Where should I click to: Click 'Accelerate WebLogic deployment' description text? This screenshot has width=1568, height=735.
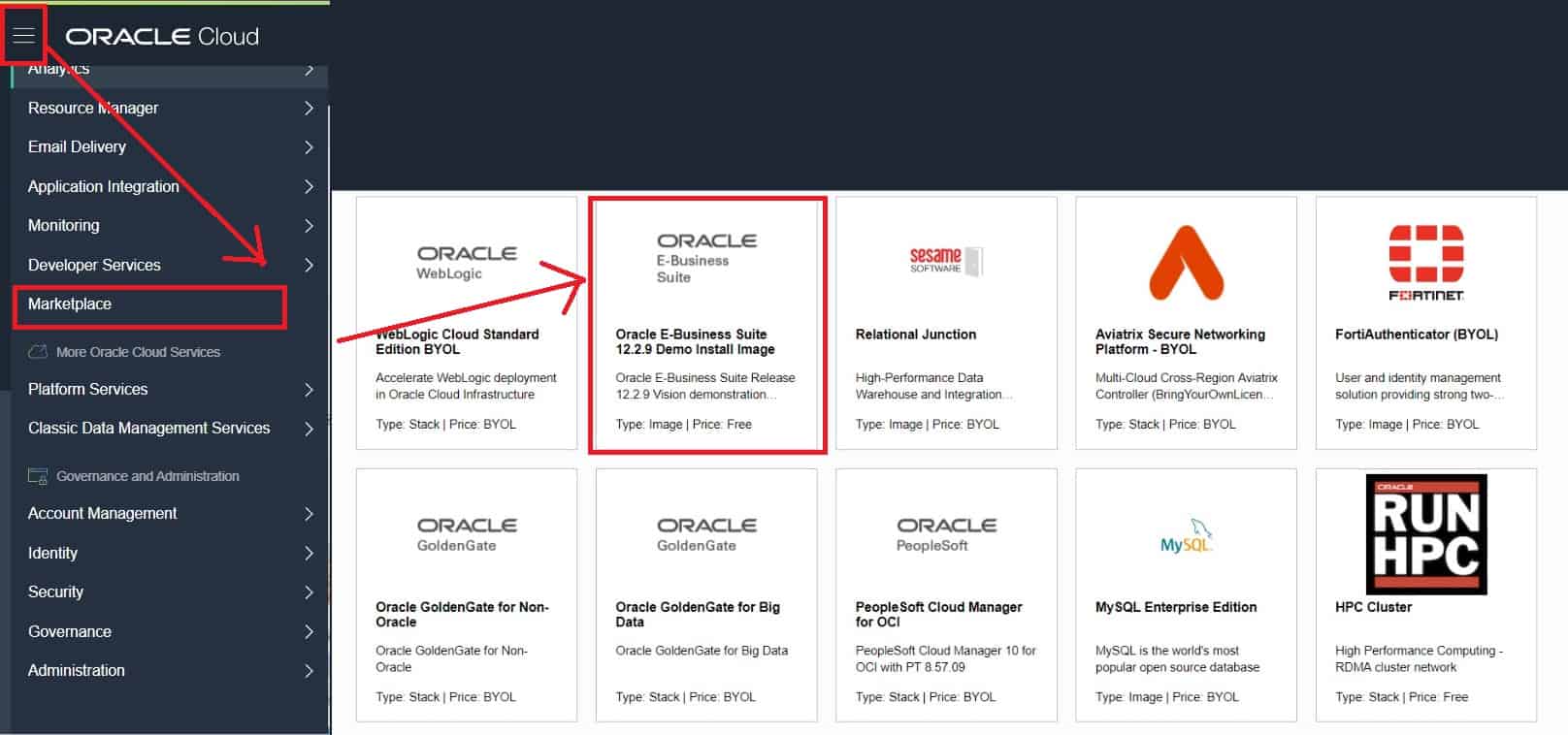(466, 386)
